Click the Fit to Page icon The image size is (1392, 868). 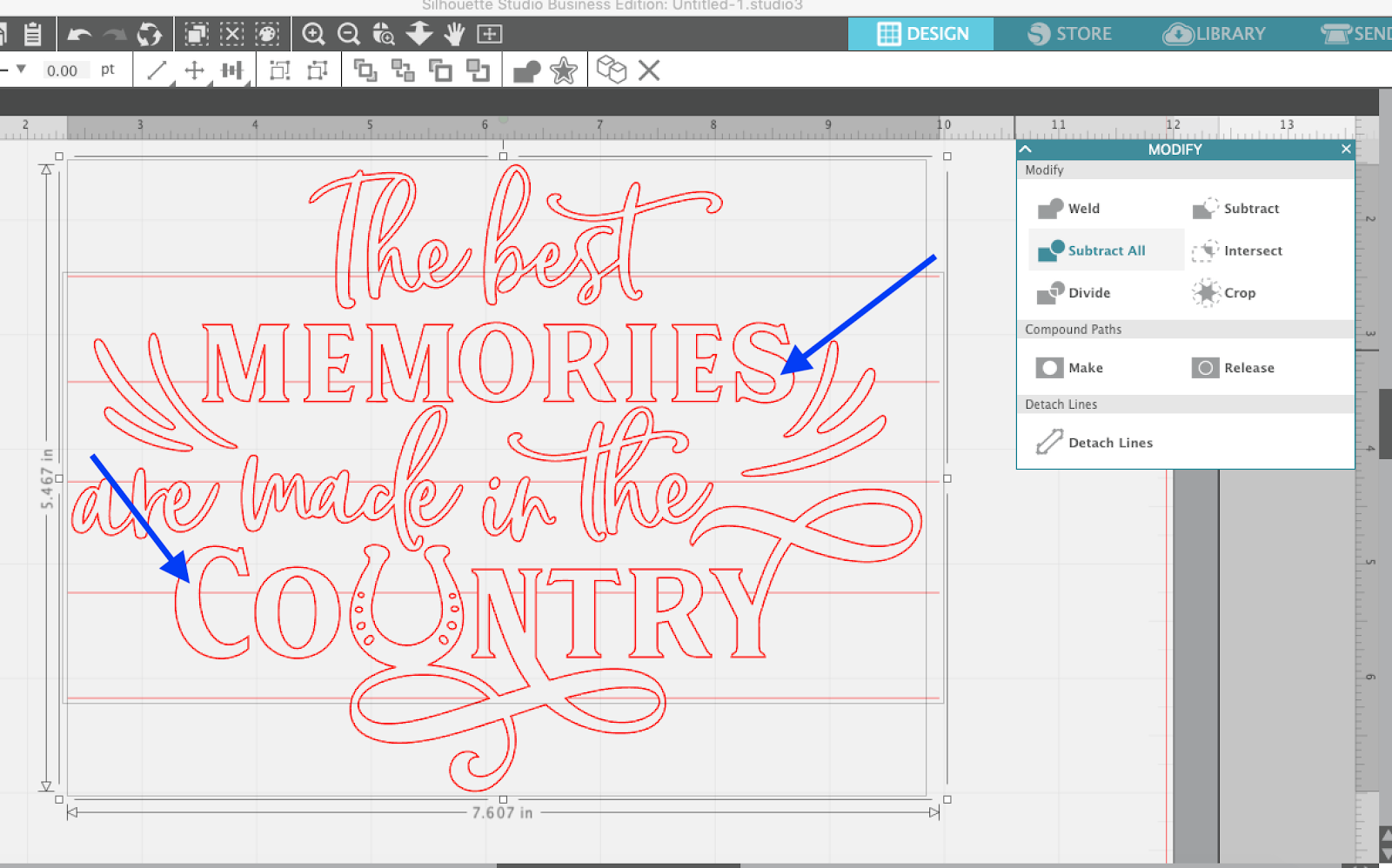coord(489,35)
